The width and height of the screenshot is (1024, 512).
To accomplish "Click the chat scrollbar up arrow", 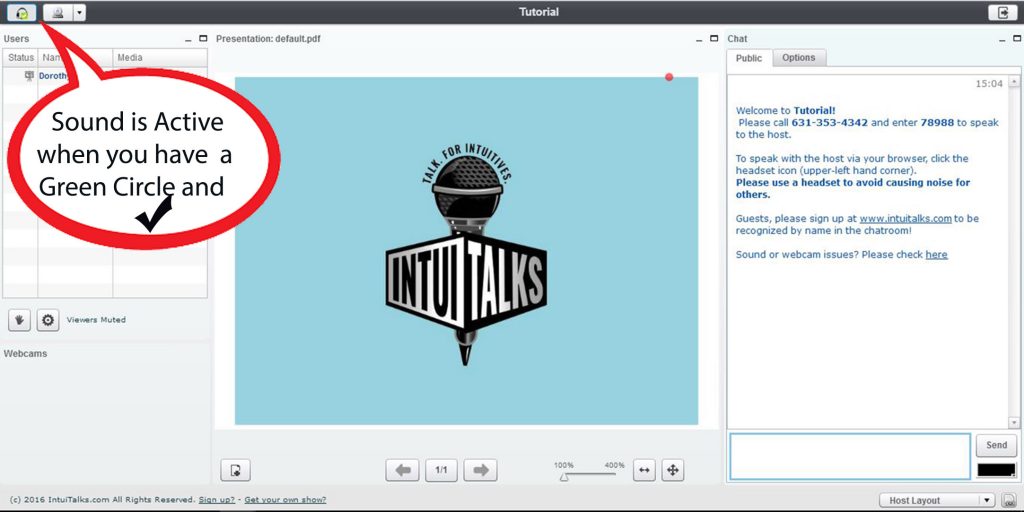I will point(1014,82).
